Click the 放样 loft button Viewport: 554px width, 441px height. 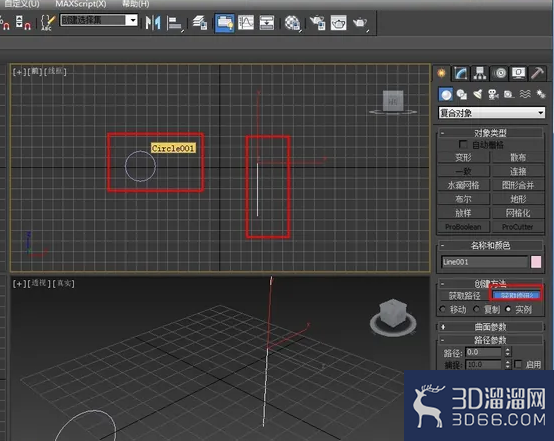click(463, 213)
